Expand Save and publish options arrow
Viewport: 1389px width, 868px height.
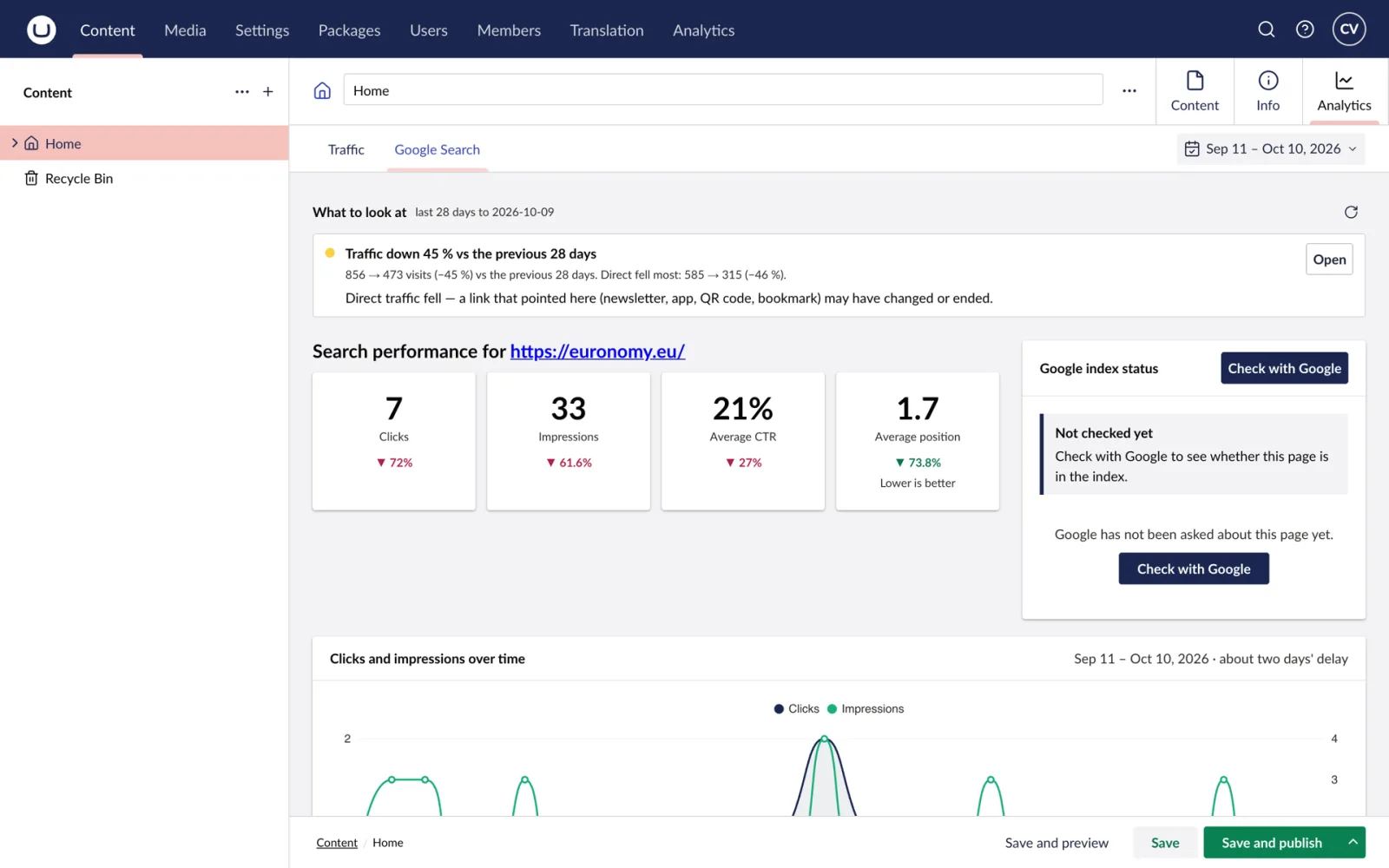coord(1353,842)
